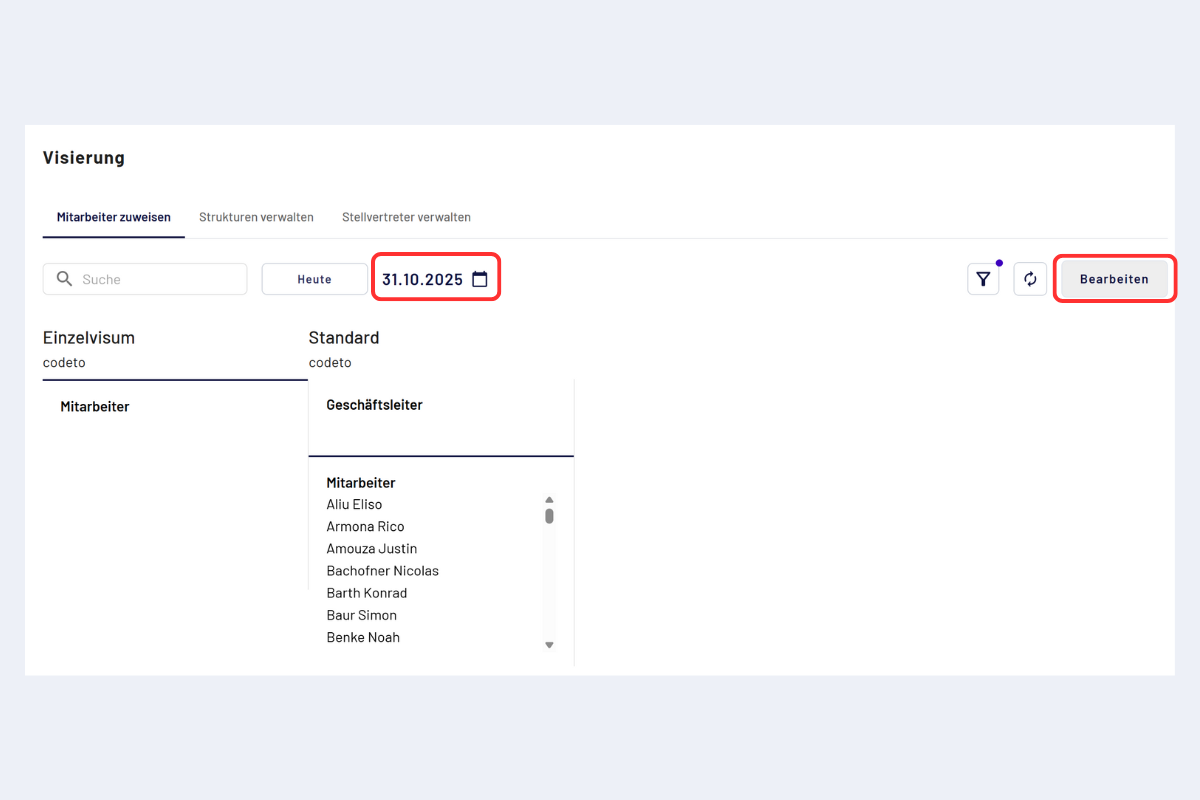Focus the Suche input field
Screen dimensions: 1200x800
(160, 279)
